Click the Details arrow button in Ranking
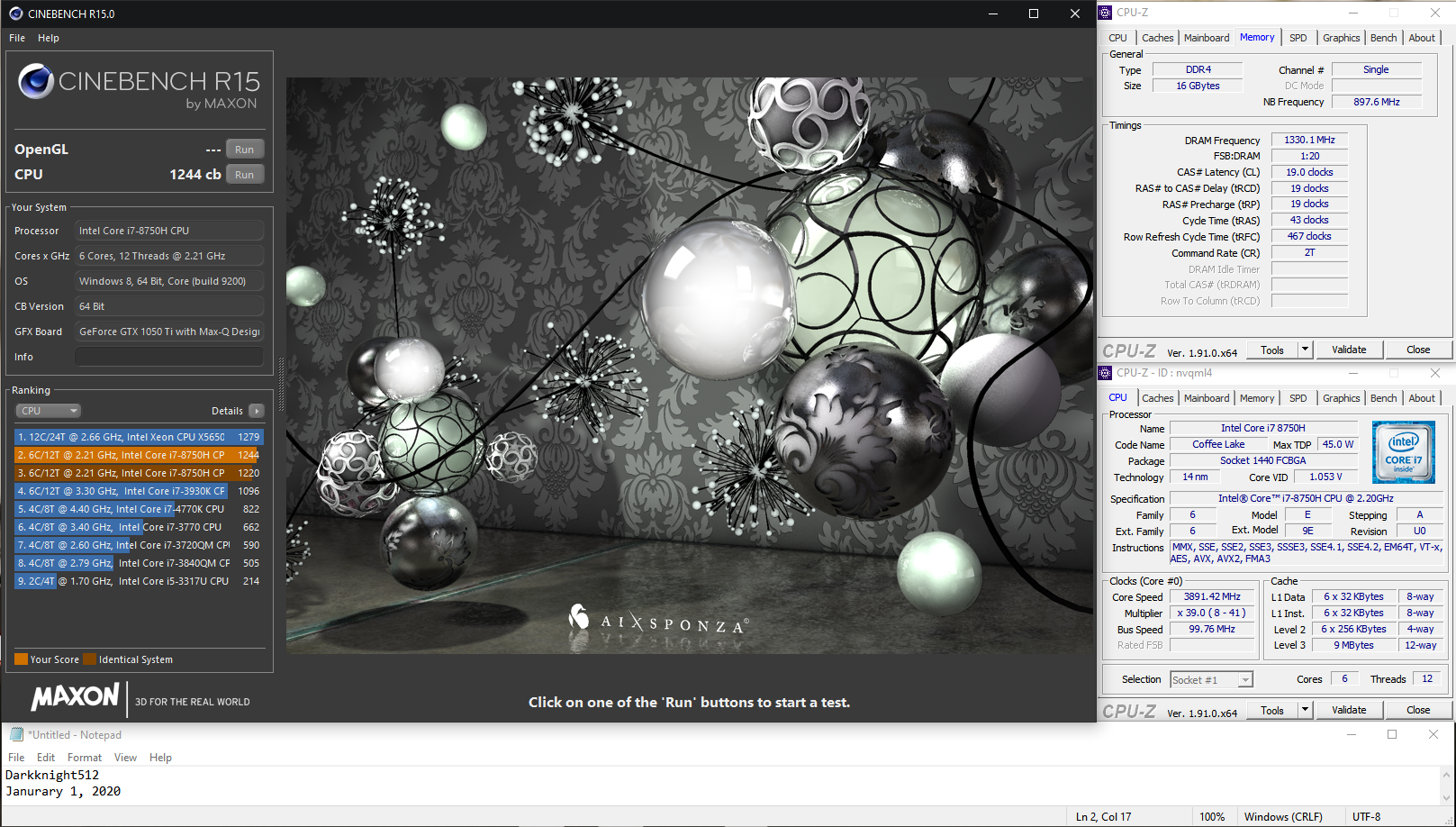Viewport: 1456px width, 827px height. pyautogui.click(x=257, y=411)
